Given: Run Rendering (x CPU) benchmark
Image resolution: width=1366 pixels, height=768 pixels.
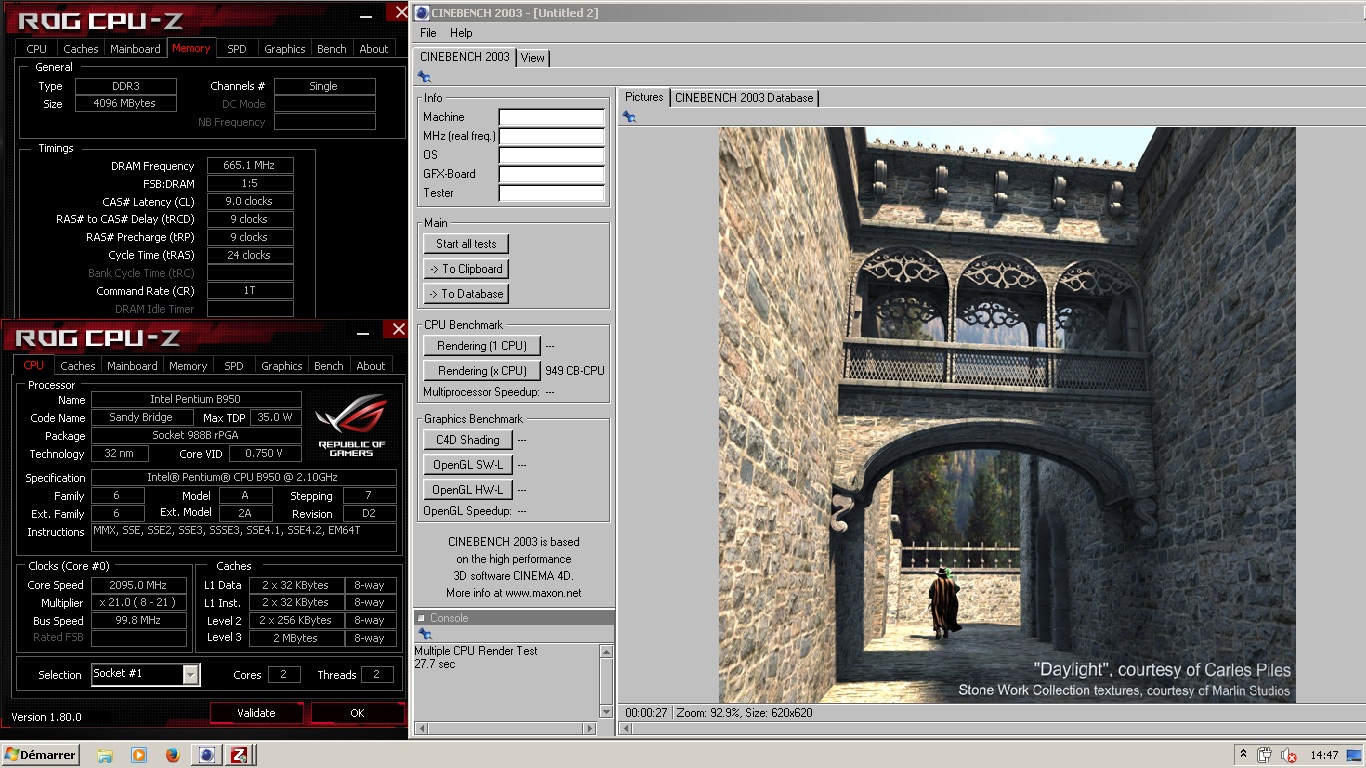Looking at the screenshot, I should pos(482,371).
